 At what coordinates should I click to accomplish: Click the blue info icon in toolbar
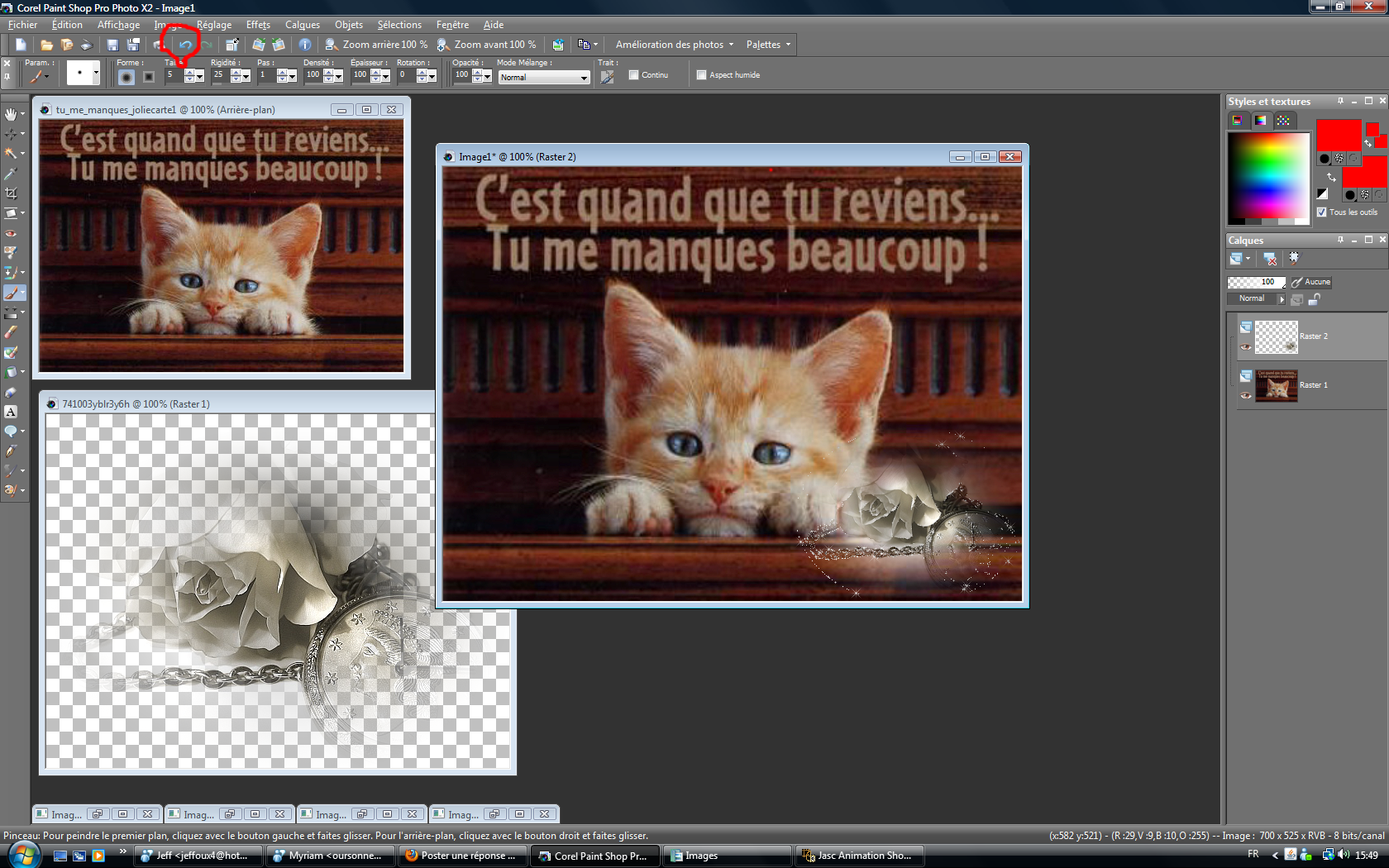(305, 45)
